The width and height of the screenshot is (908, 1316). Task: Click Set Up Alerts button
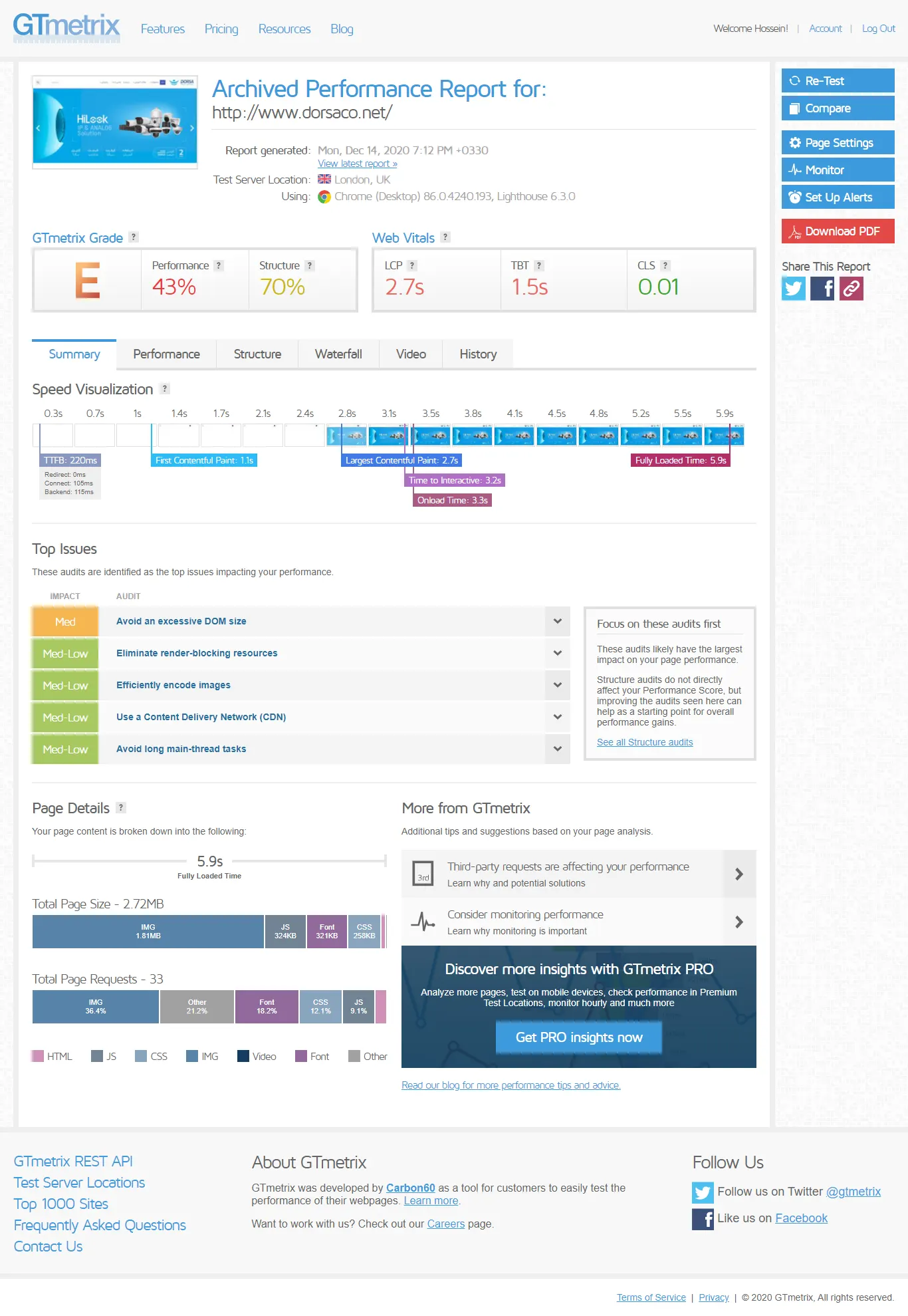(838, 197)
